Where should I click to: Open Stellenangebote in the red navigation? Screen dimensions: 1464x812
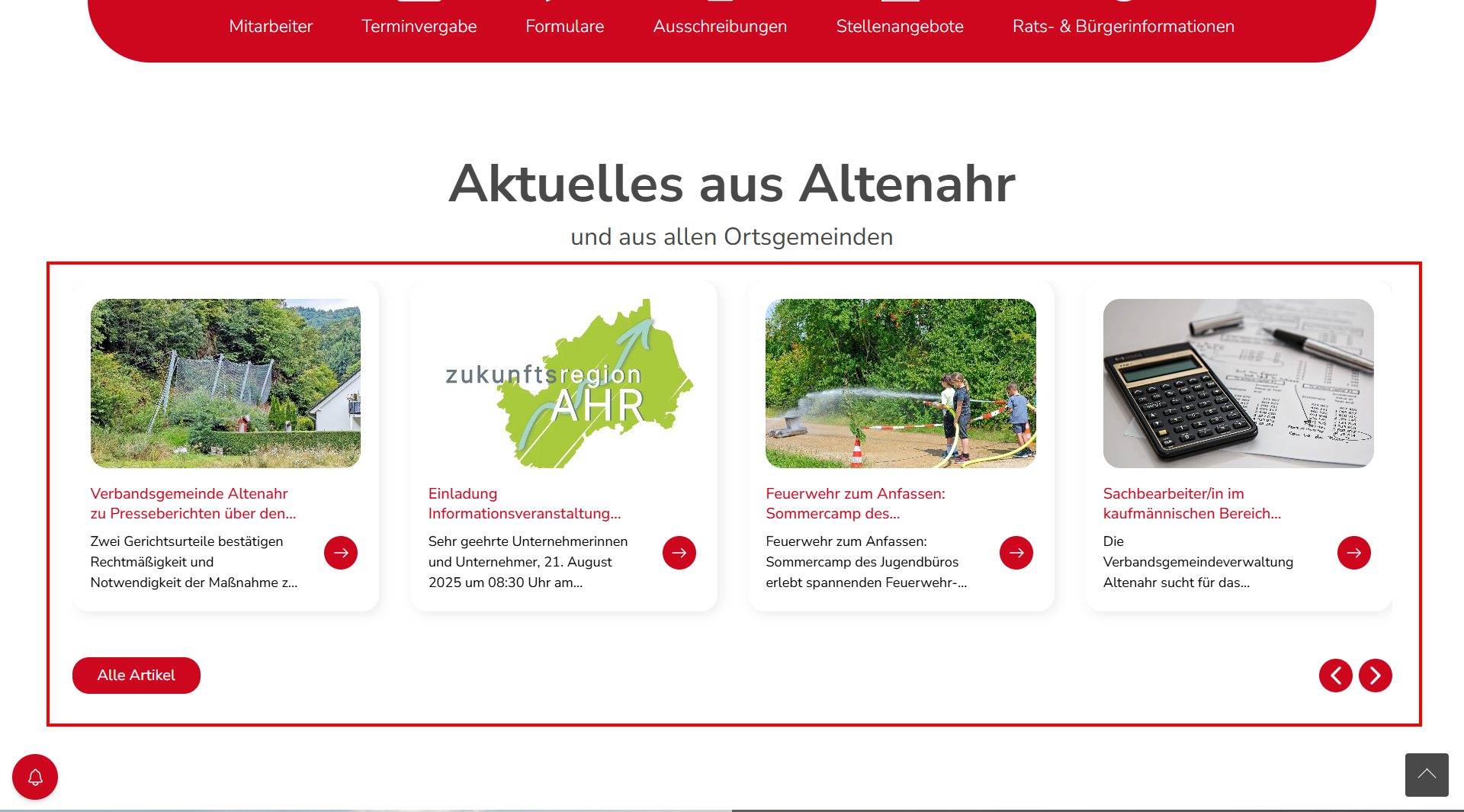(900, 27)
